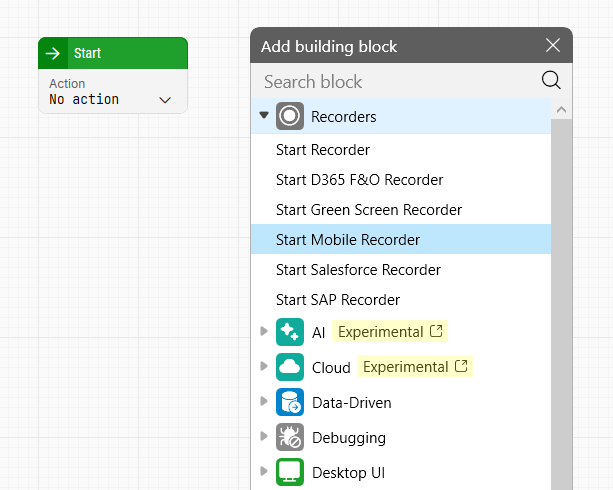
Task: Click the Data-Driven database icon
Action: pos(289,402)
